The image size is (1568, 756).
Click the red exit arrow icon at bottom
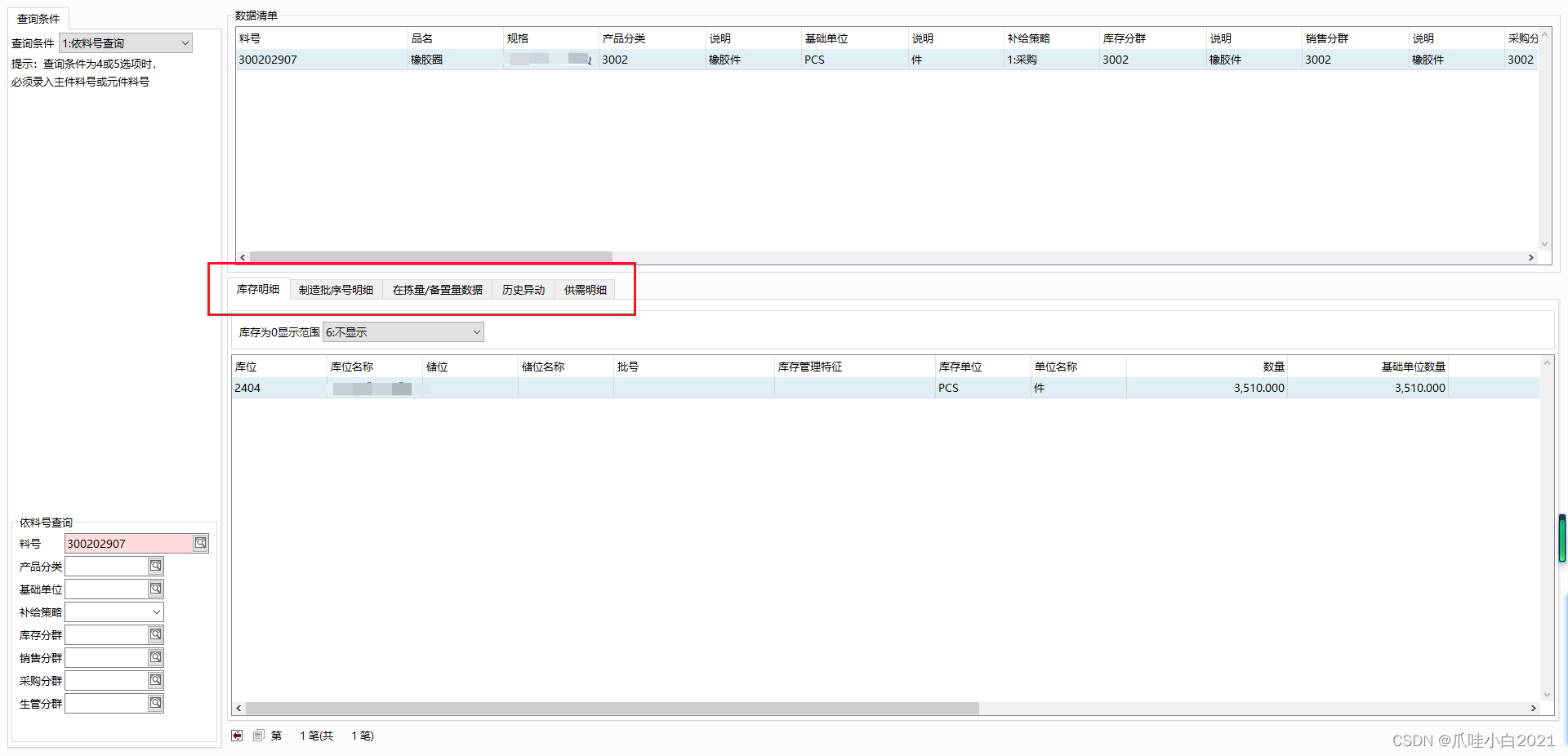(237, 736)
